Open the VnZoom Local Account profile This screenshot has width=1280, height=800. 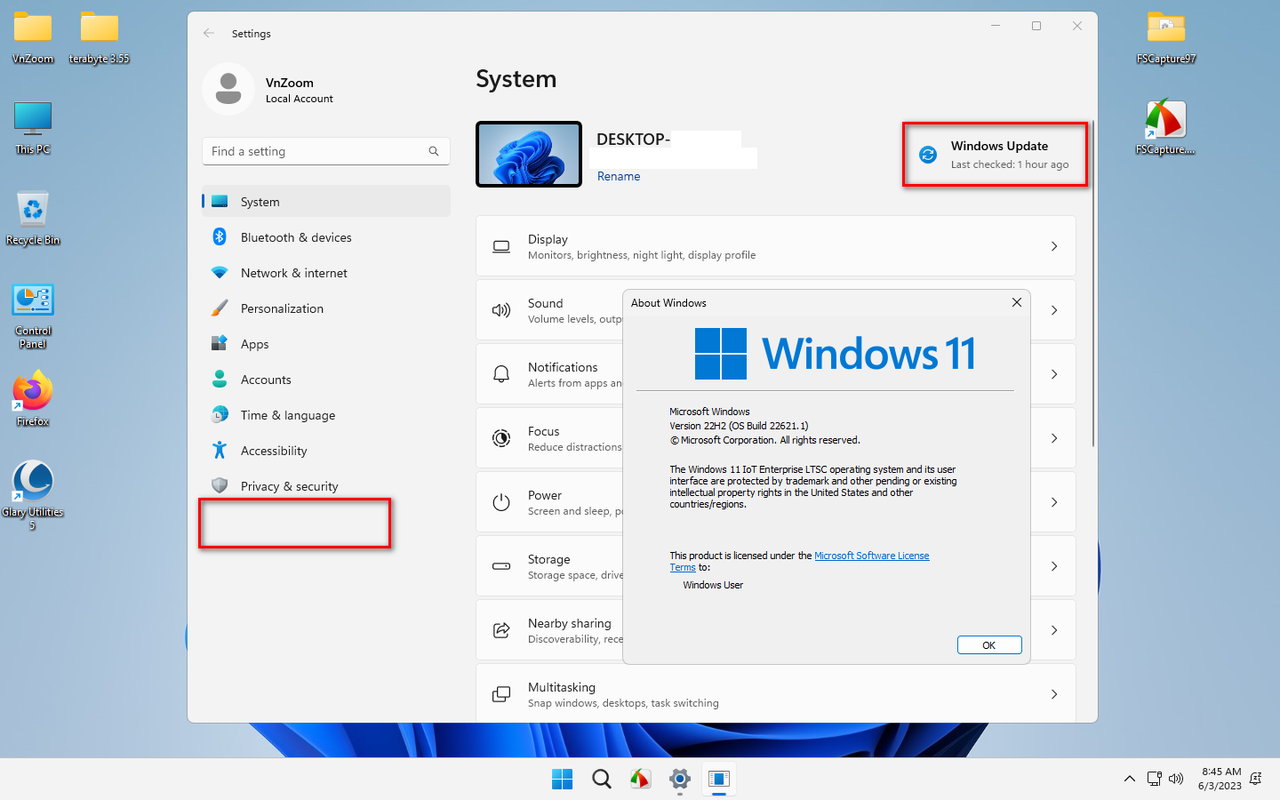tap(270, 89)
